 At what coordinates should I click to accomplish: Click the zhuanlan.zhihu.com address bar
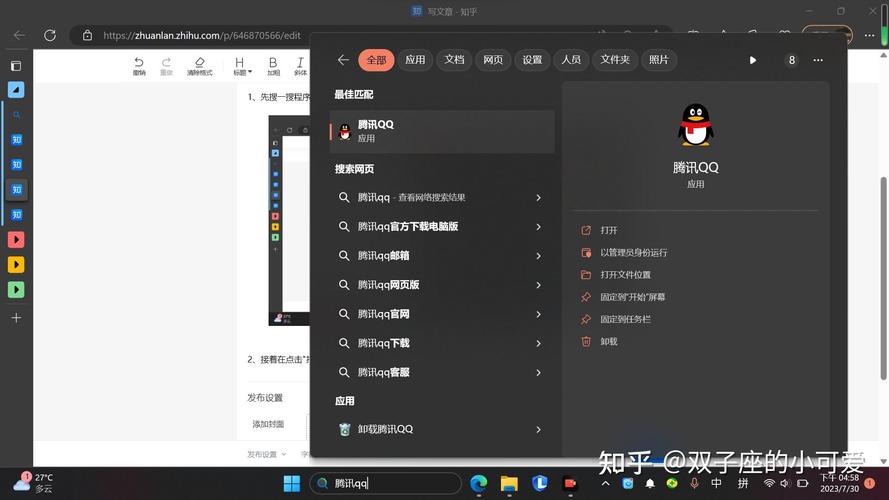point(201,35)
